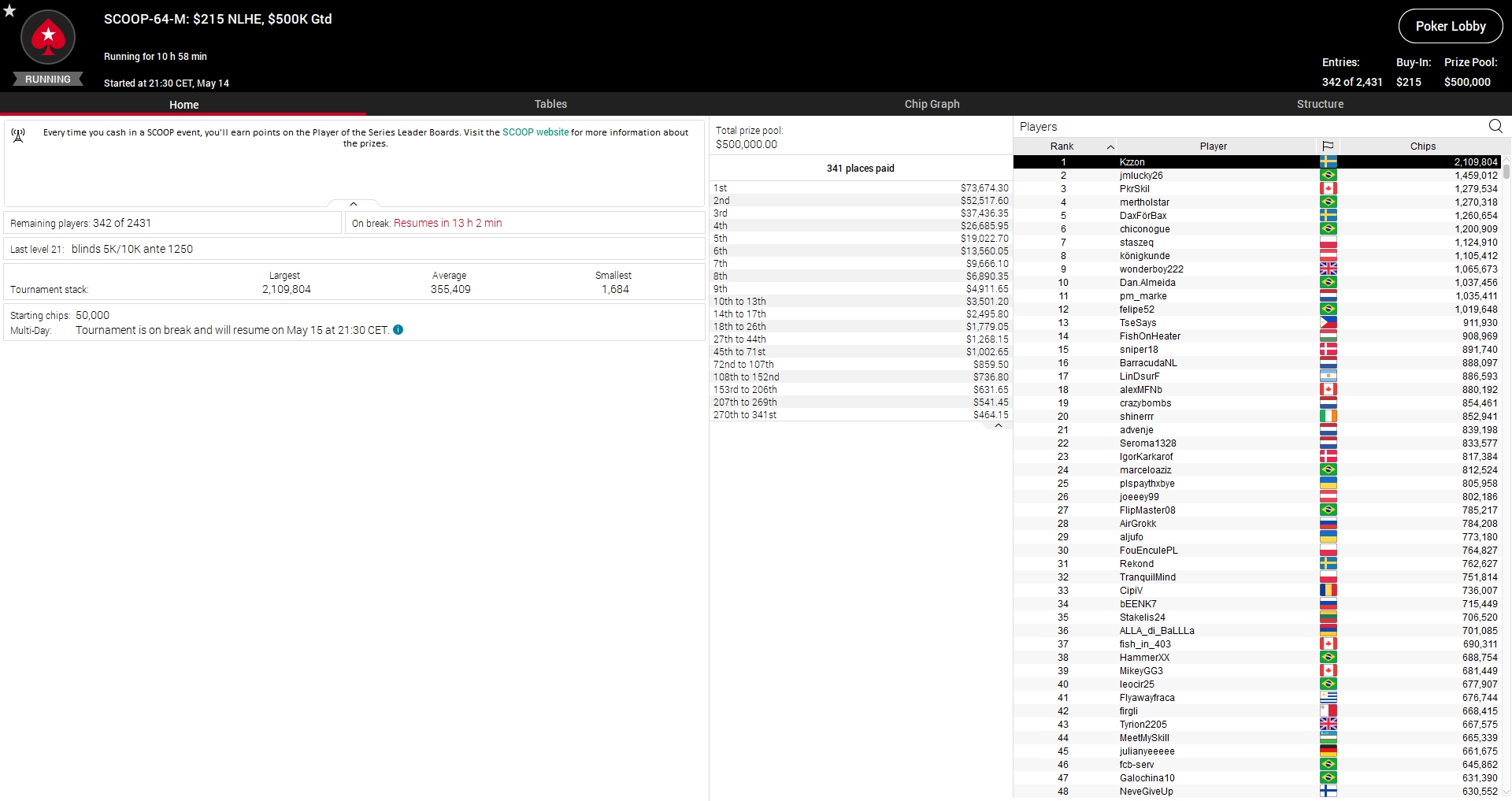This screenshot has height=801, width=1512.
Task: Click the Sweden flag beside Kzzon
Action: [1329, 162]
